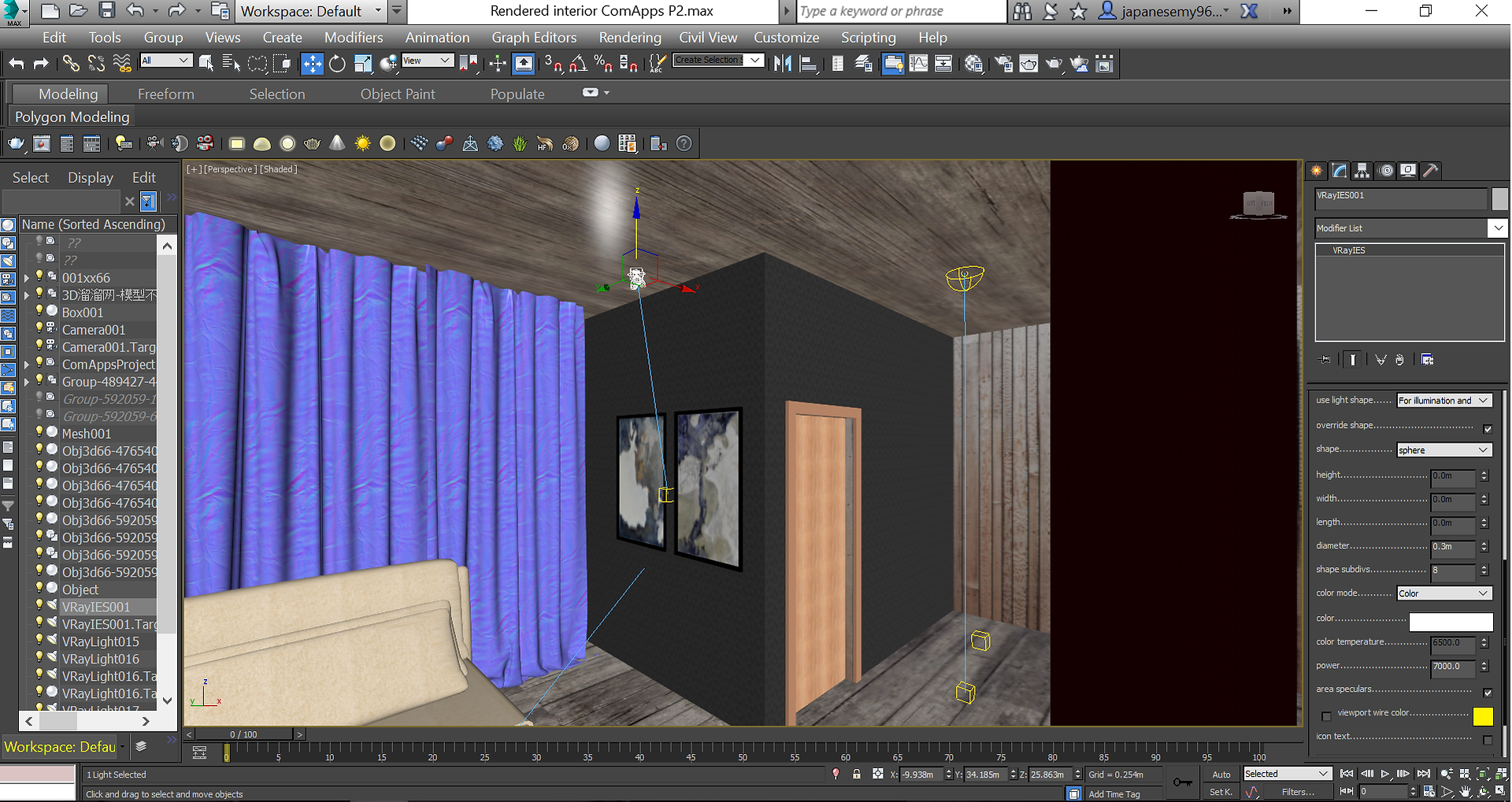Open the Rendering menu
The width and height of the screenshot is (1512, 802).
[630, 37]
